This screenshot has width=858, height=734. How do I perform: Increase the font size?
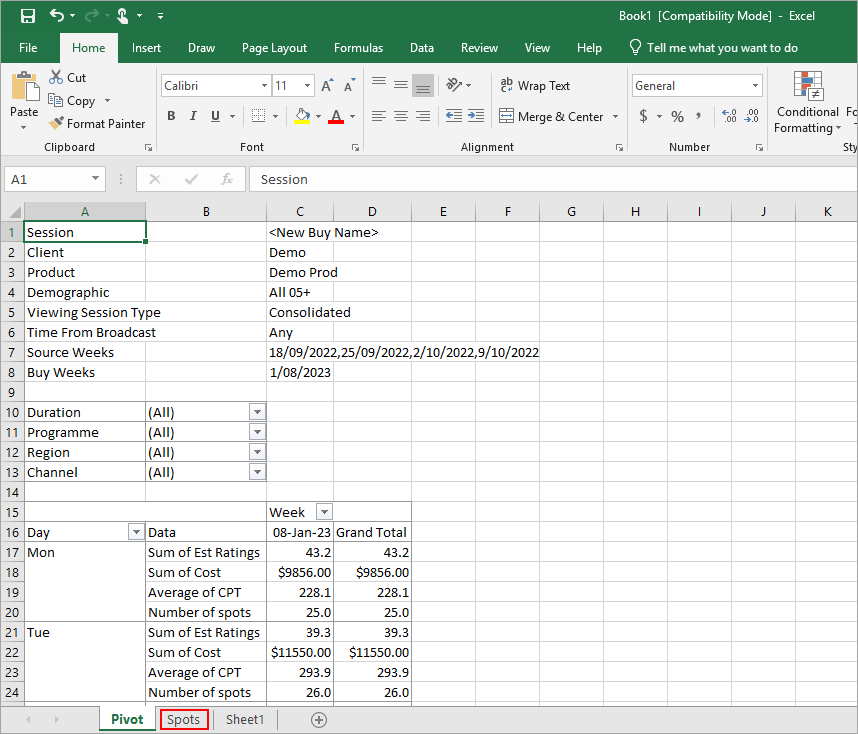[x=327, y=86]
